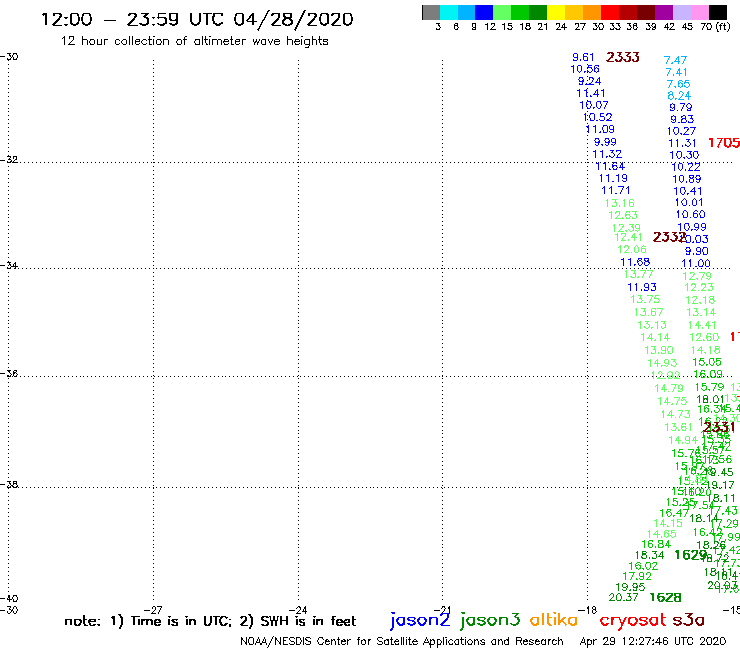Viewport: 740px width, 650px height.
Task: Click the -24 longitude axis label
Action: coord(298,610)
